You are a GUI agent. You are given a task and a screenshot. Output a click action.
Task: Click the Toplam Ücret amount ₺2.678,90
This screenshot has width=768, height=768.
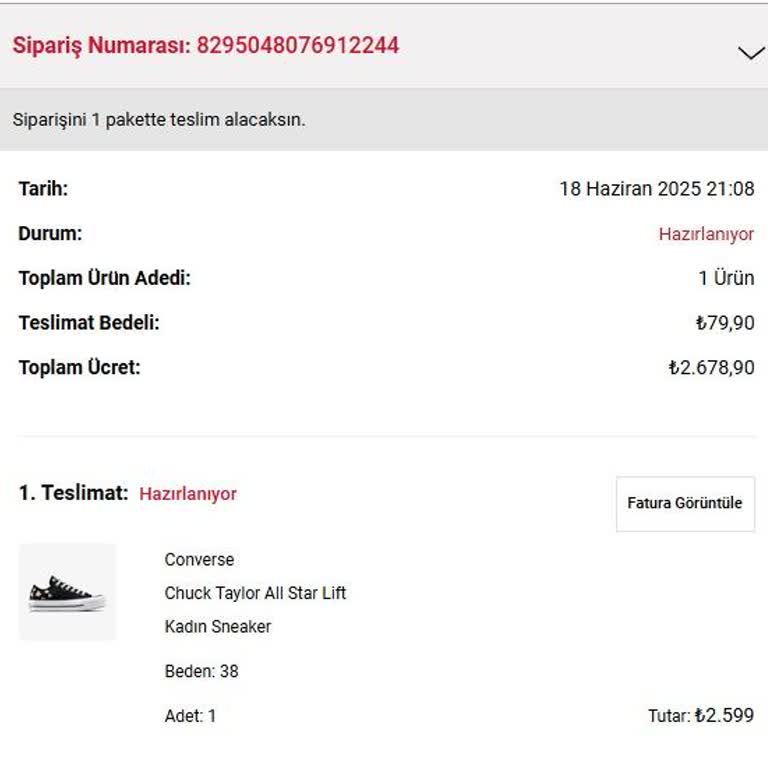point(711,368)
